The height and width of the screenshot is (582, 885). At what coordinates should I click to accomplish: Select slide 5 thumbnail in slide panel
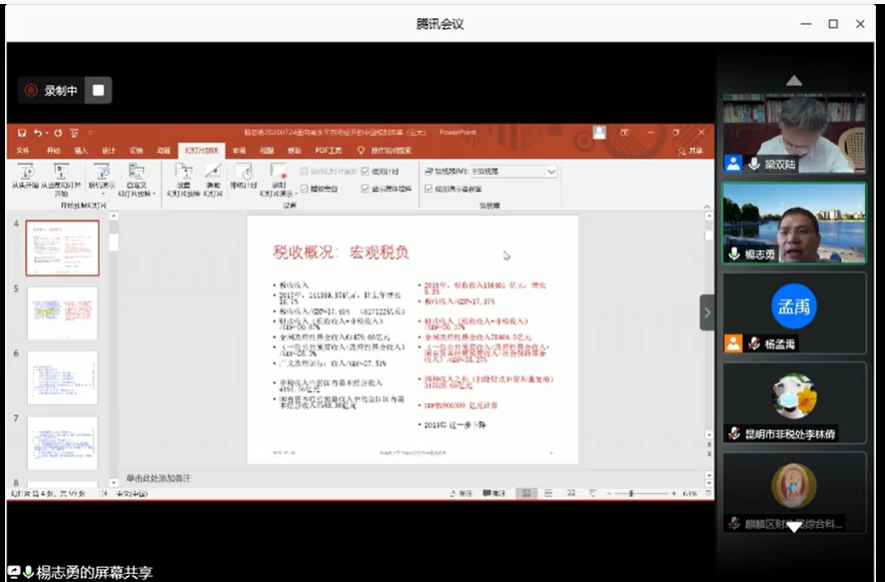(62, 312)
